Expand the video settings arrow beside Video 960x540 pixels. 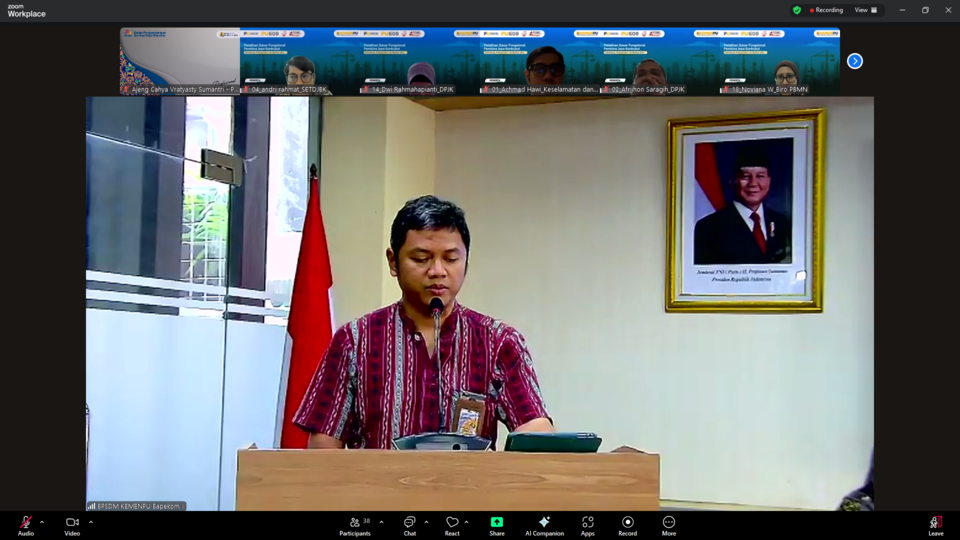point(91,522)
